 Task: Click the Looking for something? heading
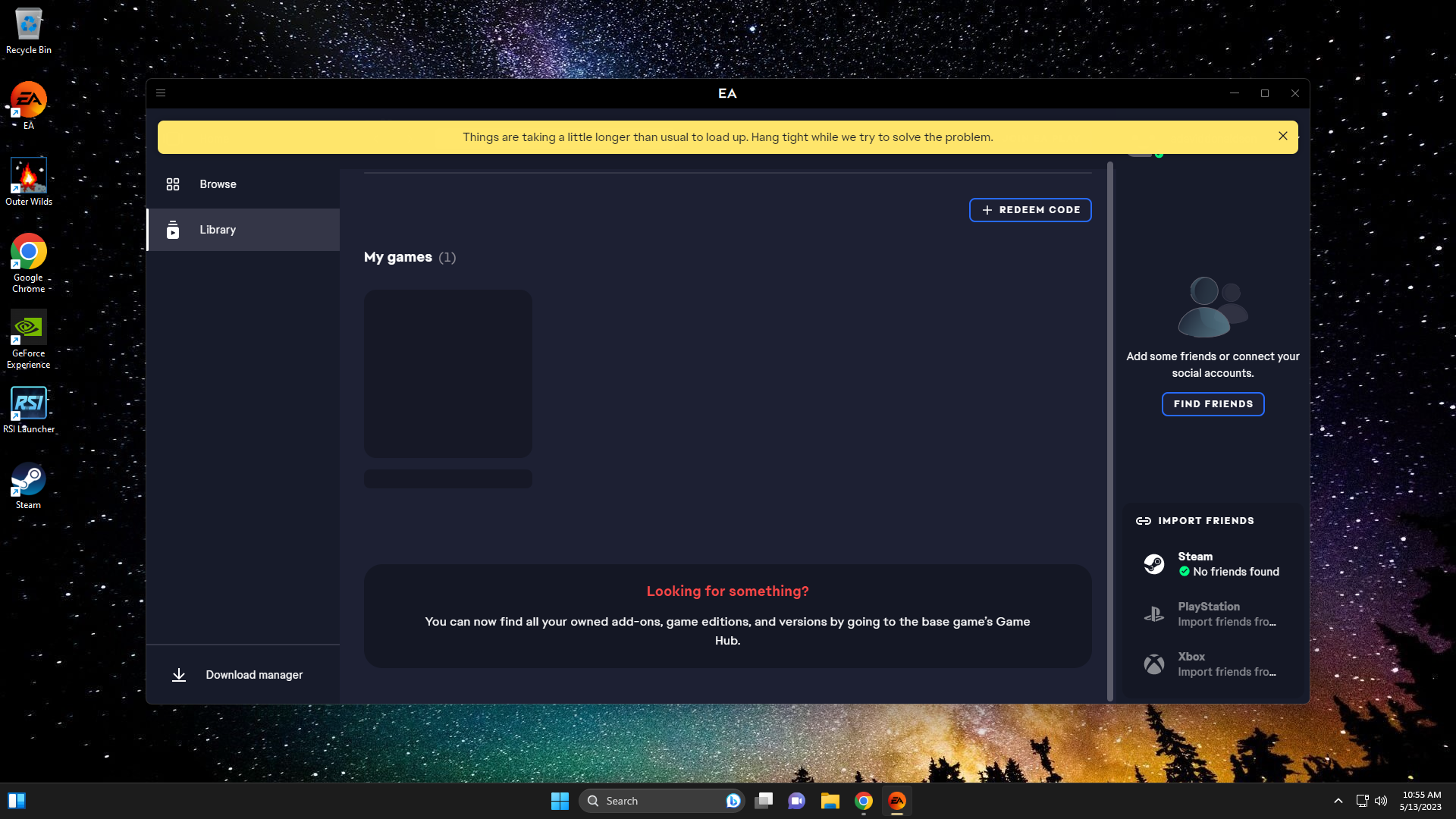[x=727, y=591]
